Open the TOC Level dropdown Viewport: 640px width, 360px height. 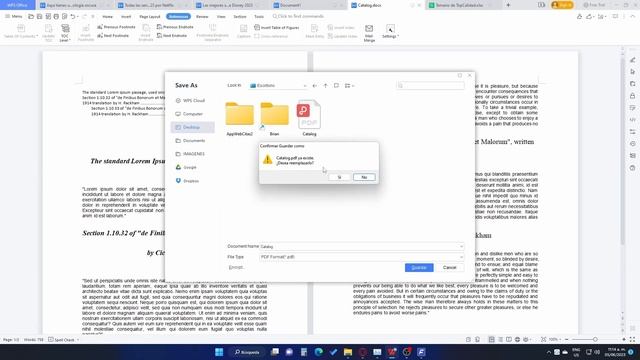(x=65, y=33)
